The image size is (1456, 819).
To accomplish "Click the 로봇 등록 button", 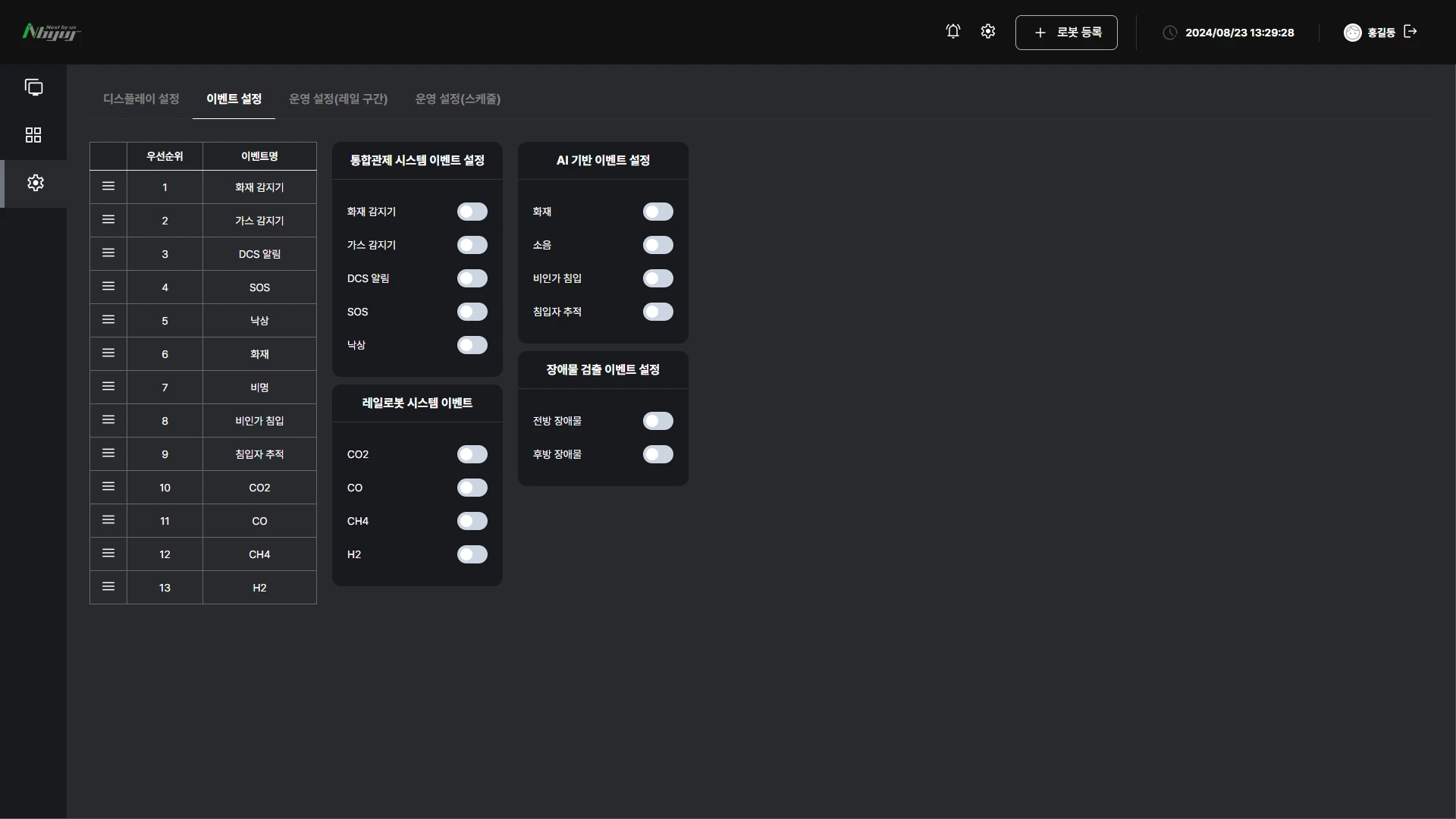I will point(1066,33).
